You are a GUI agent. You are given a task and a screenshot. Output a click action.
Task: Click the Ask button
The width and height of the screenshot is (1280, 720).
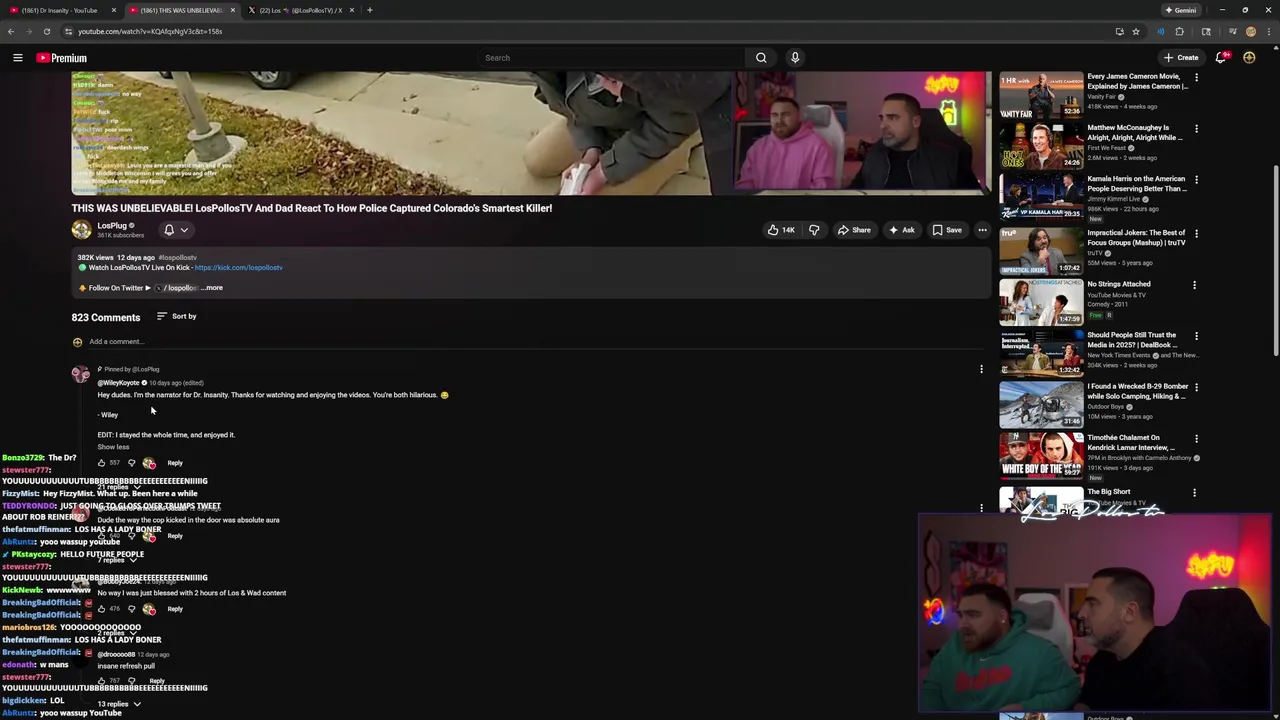tap(901, 230)
